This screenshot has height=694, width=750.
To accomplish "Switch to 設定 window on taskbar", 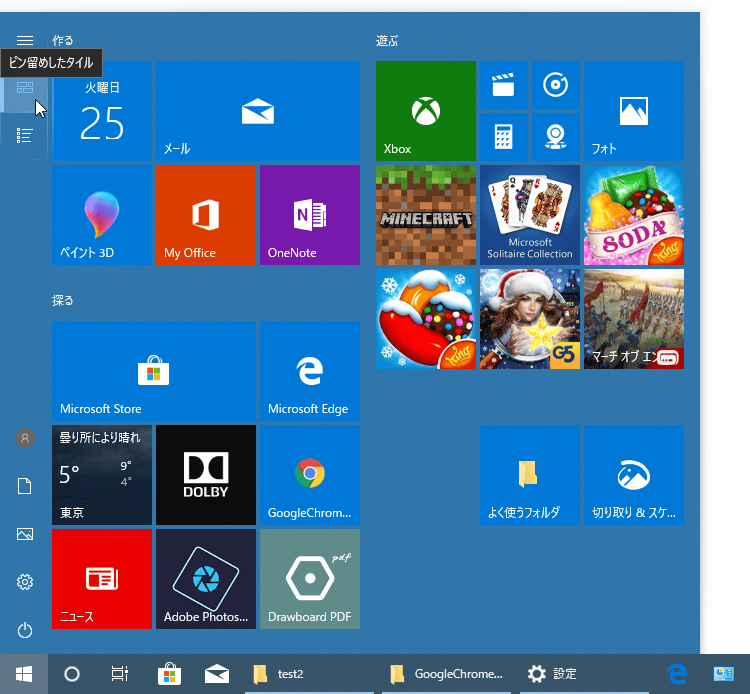I will point(585,674).
